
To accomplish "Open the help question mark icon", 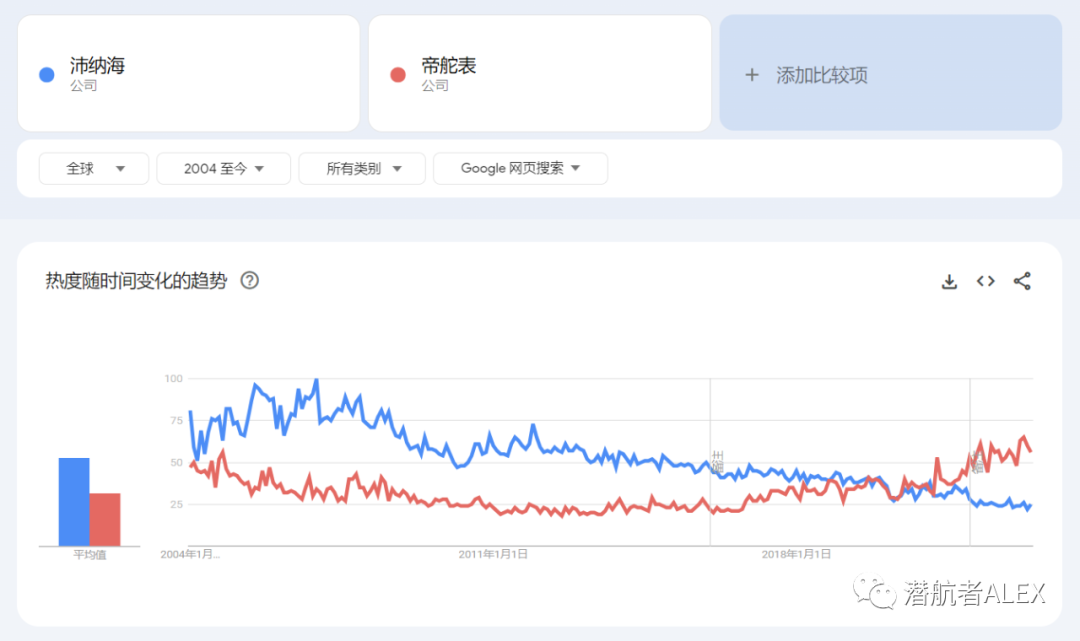I will tap(250, 281).
